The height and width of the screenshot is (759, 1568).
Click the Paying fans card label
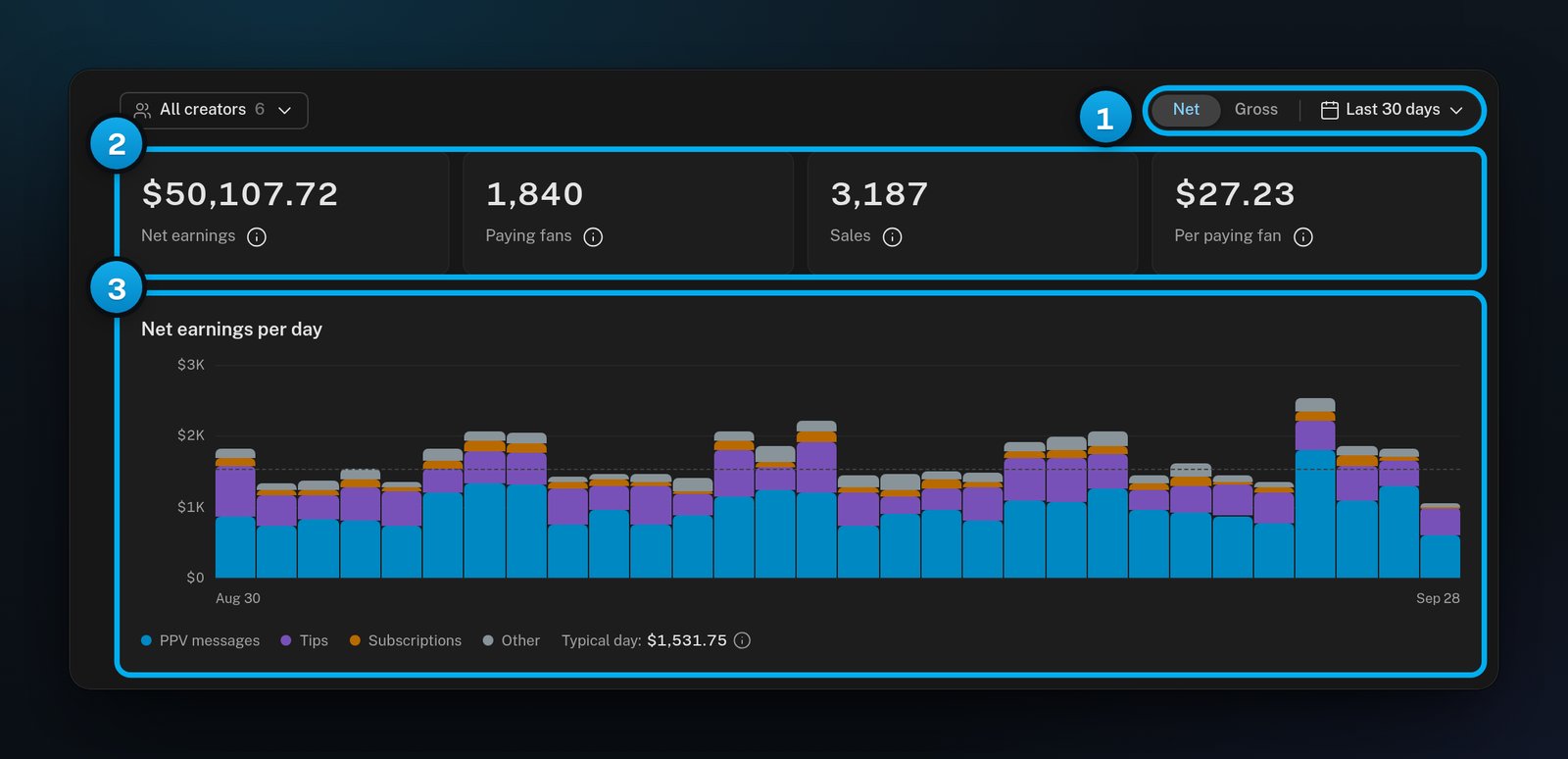tap(528, 236)
